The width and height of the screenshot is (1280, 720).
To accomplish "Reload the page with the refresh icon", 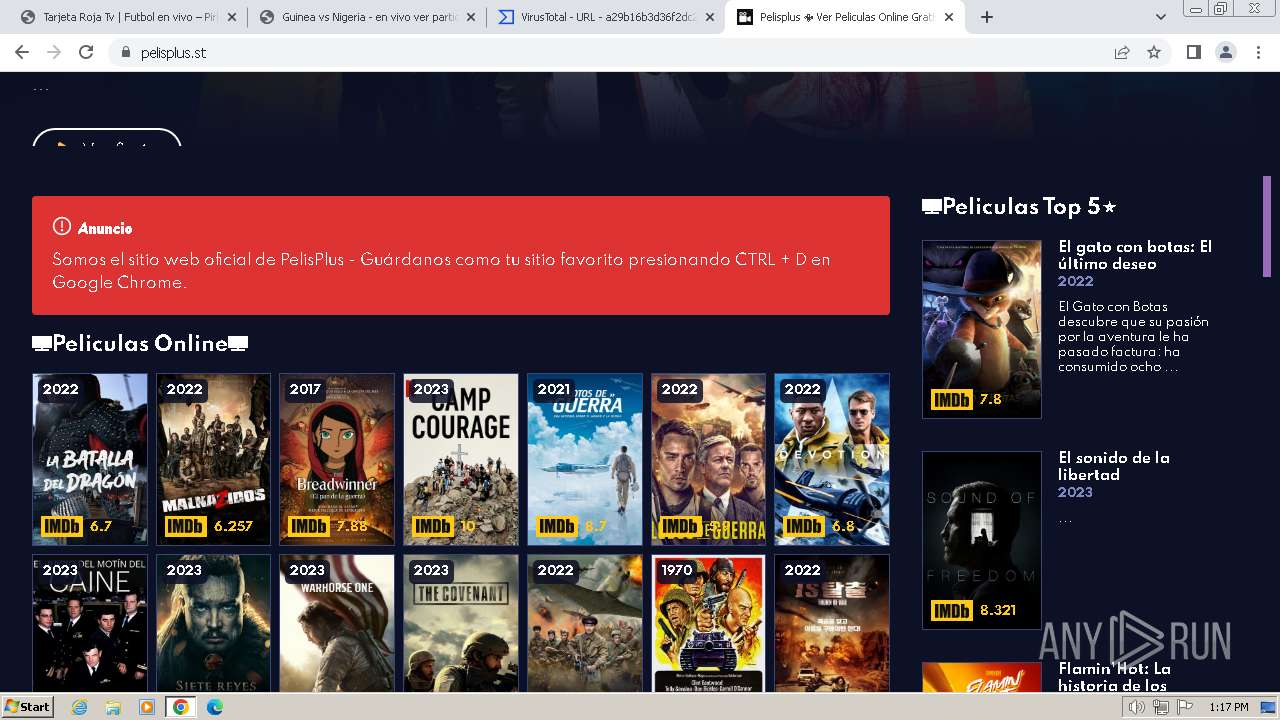I will coord(86,52).
